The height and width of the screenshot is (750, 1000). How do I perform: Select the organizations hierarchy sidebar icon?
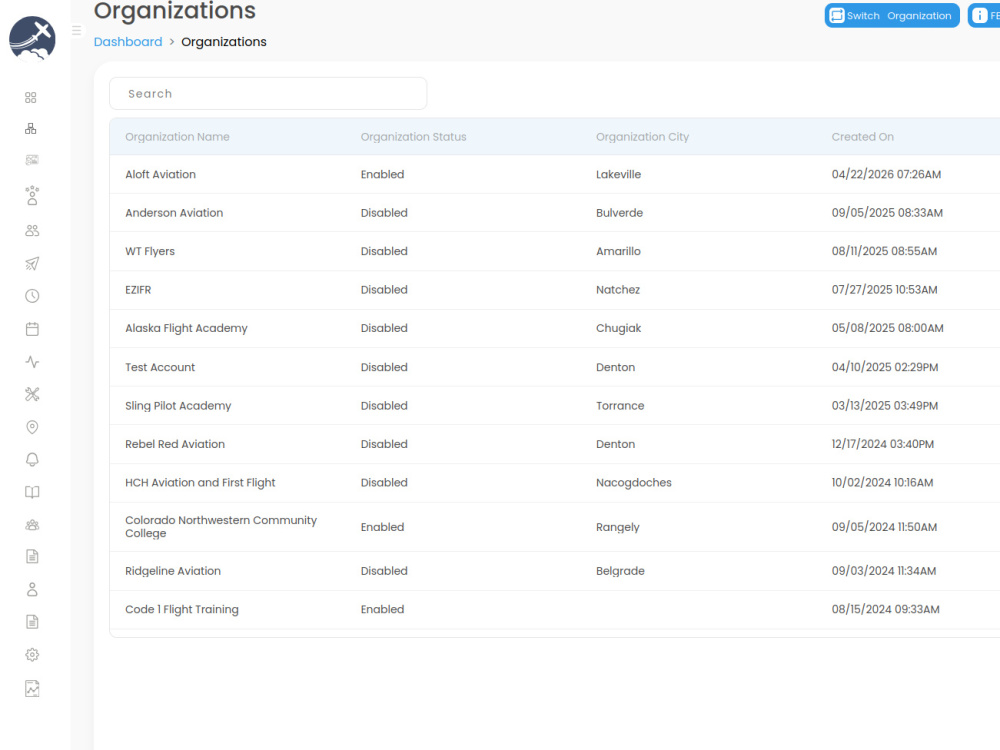click(x=31, y=129)
